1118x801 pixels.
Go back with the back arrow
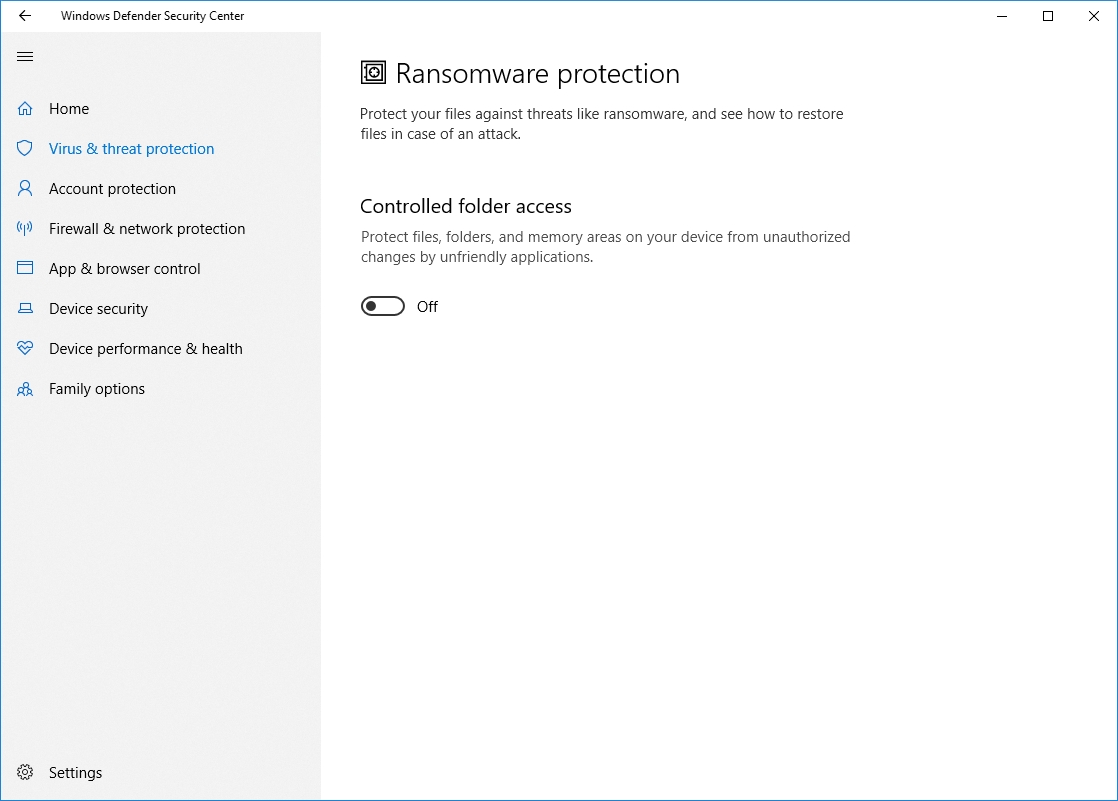click(25, 16)
